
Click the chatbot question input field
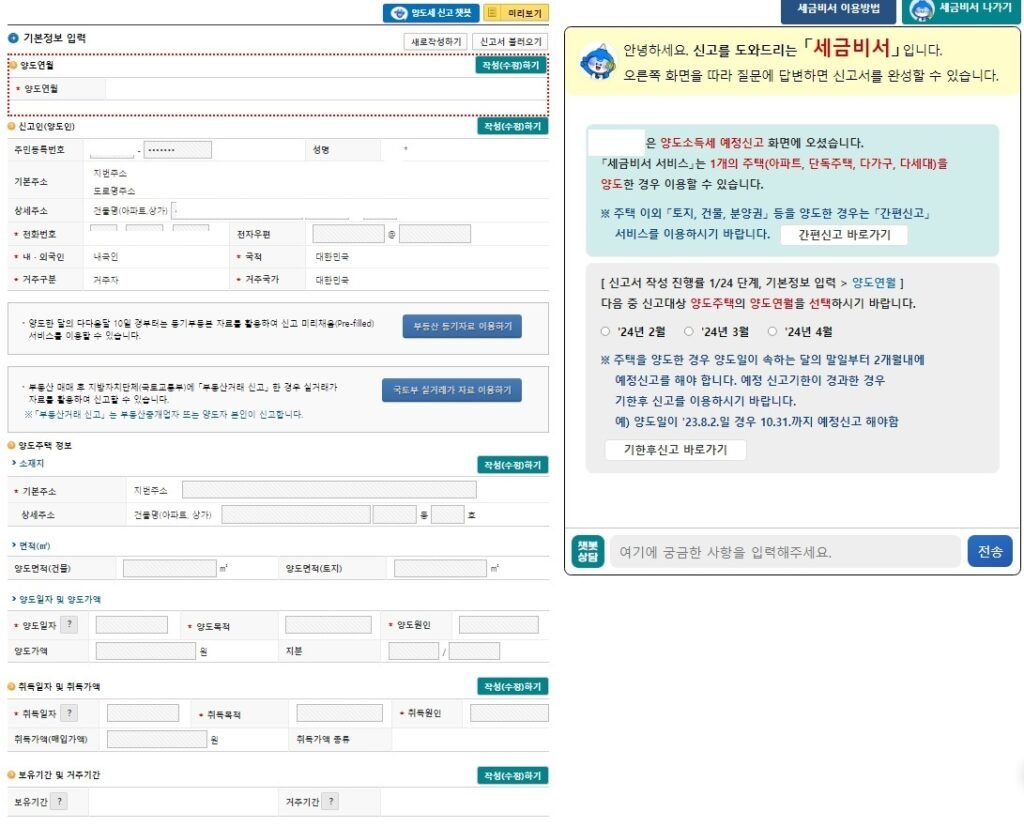coord(780,551)
